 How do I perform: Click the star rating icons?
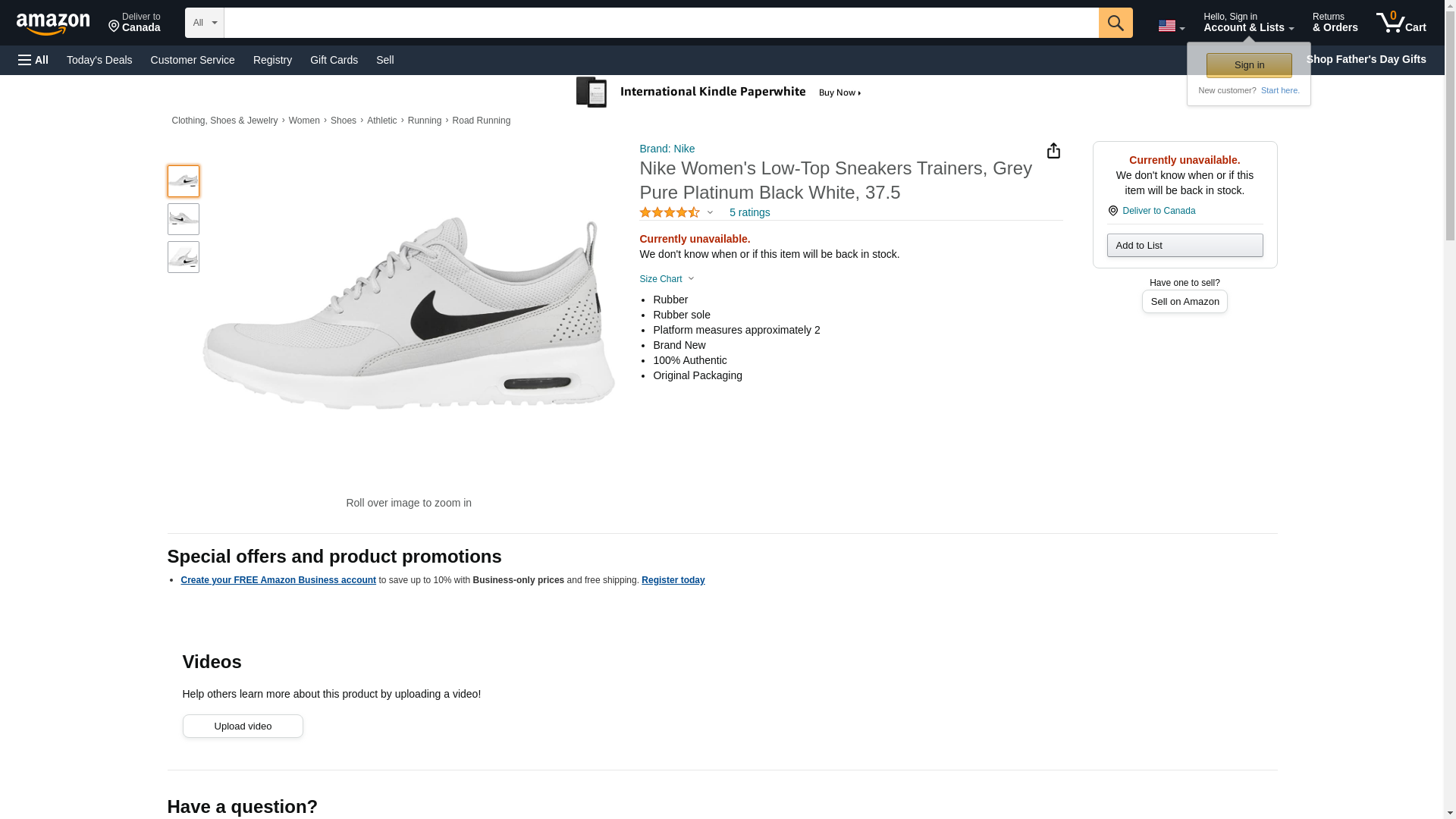(x=670, y=213)
